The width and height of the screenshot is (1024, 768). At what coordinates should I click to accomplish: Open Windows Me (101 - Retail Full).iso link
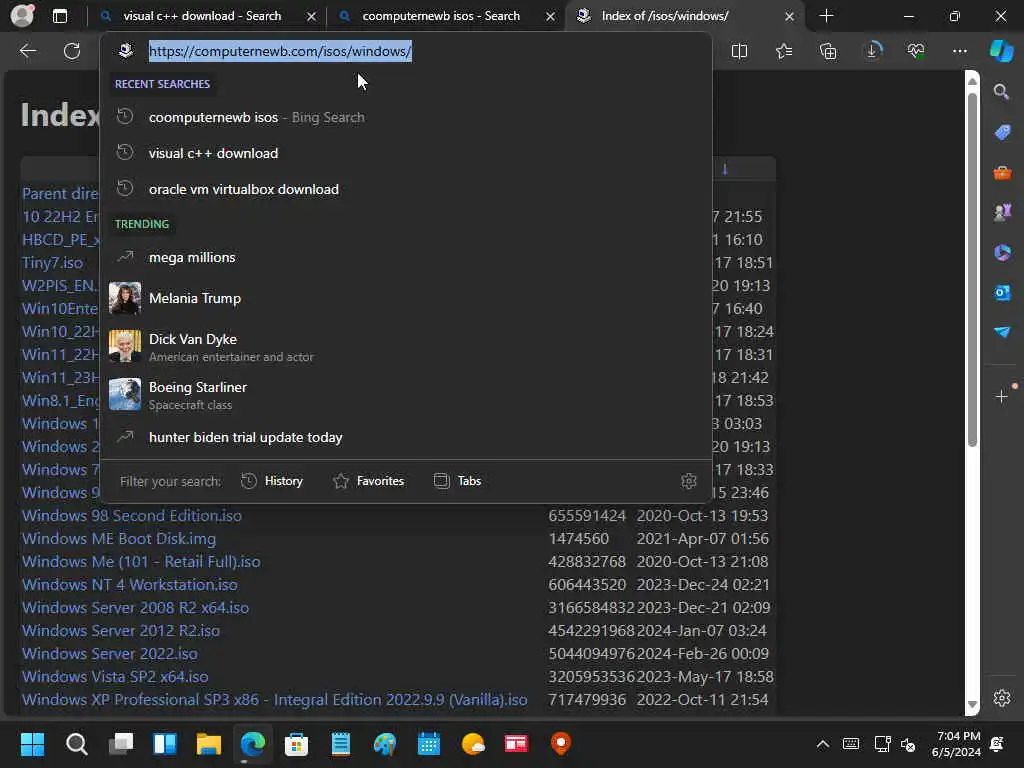click(141, 562)
